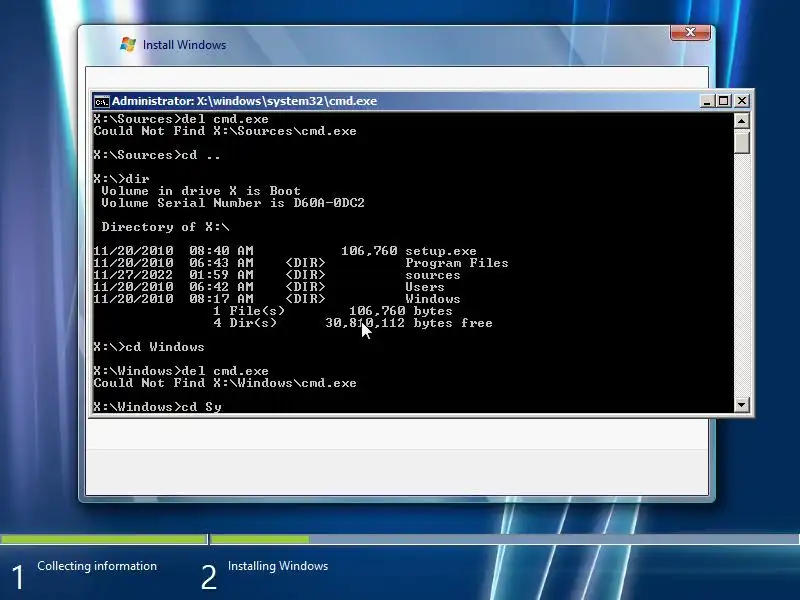Click the Installing Windows progress bar
Screen dimensions: 800x600
[x=505, y=539]
